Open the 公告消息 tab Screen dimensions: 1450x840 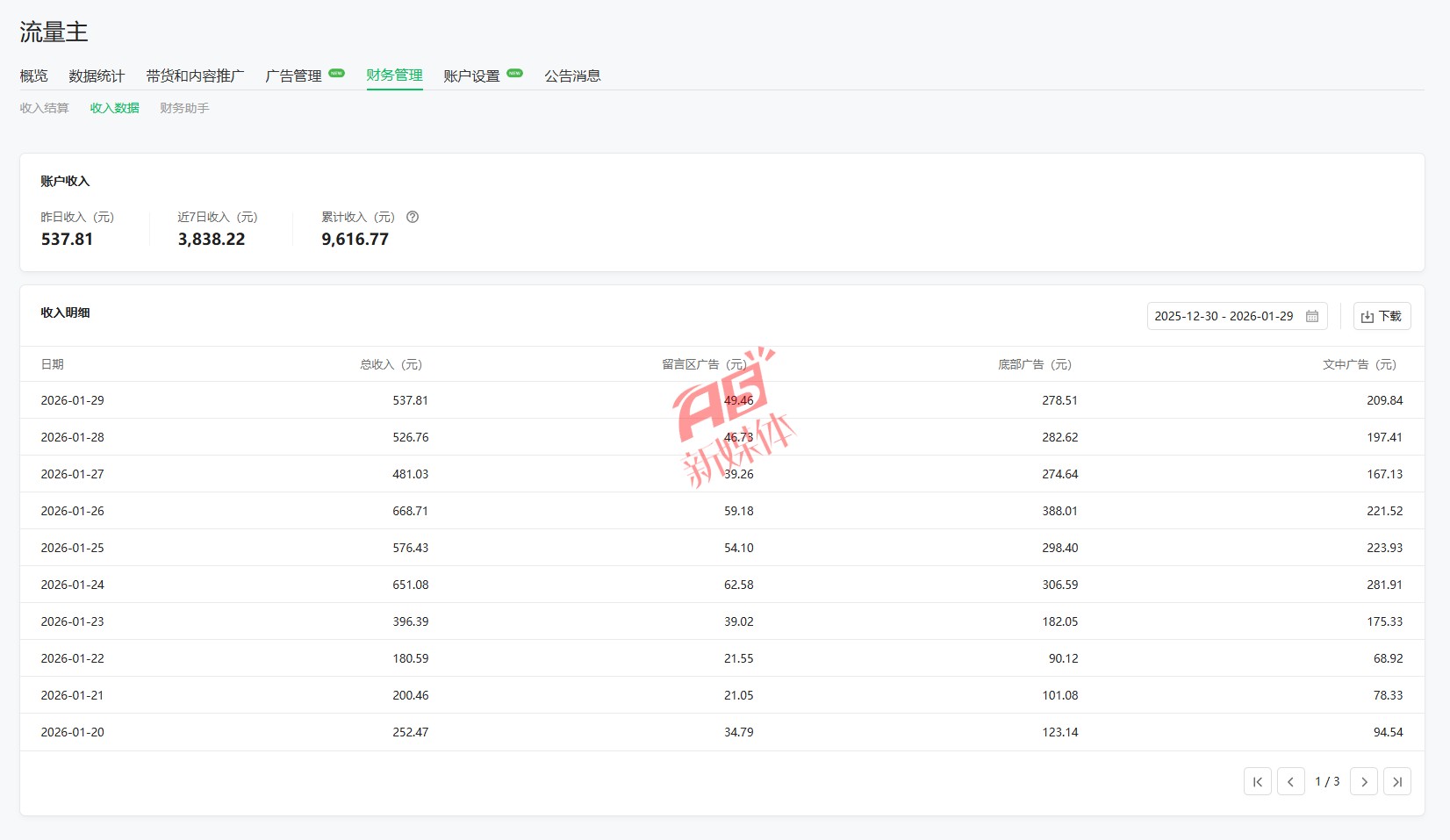pos(572,75)
